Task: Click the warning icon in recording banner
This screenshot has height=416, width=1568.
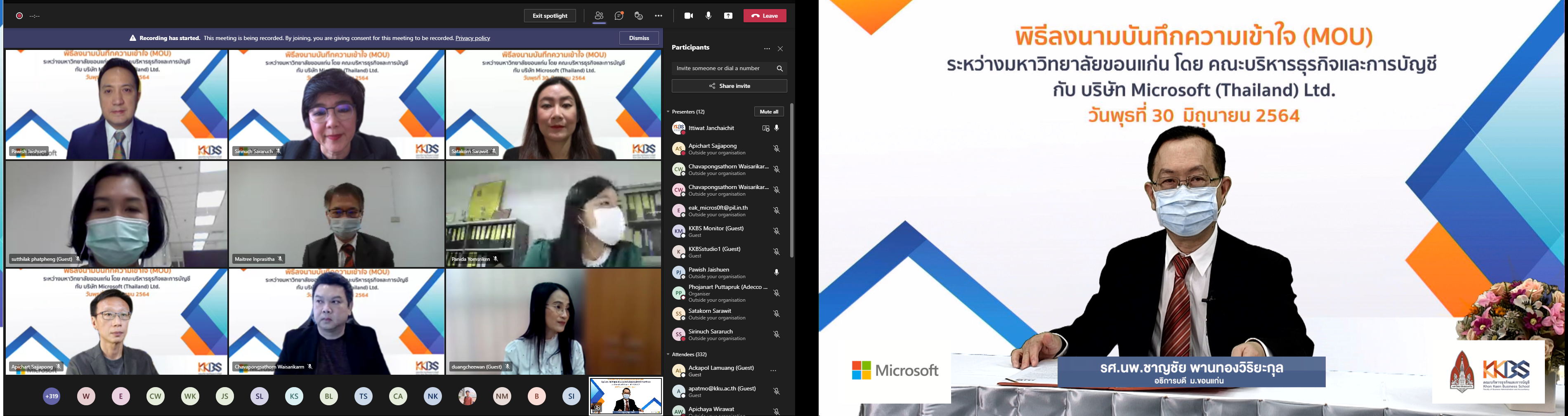Action: pyautogui.click(x=133, y=38)
